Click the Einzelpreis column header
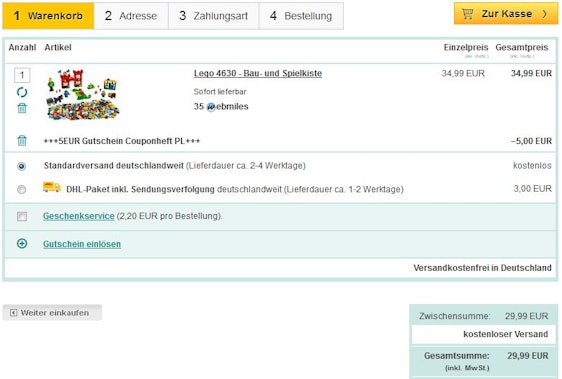This screenshot has height=379, width=562. [x=466, y=47]
